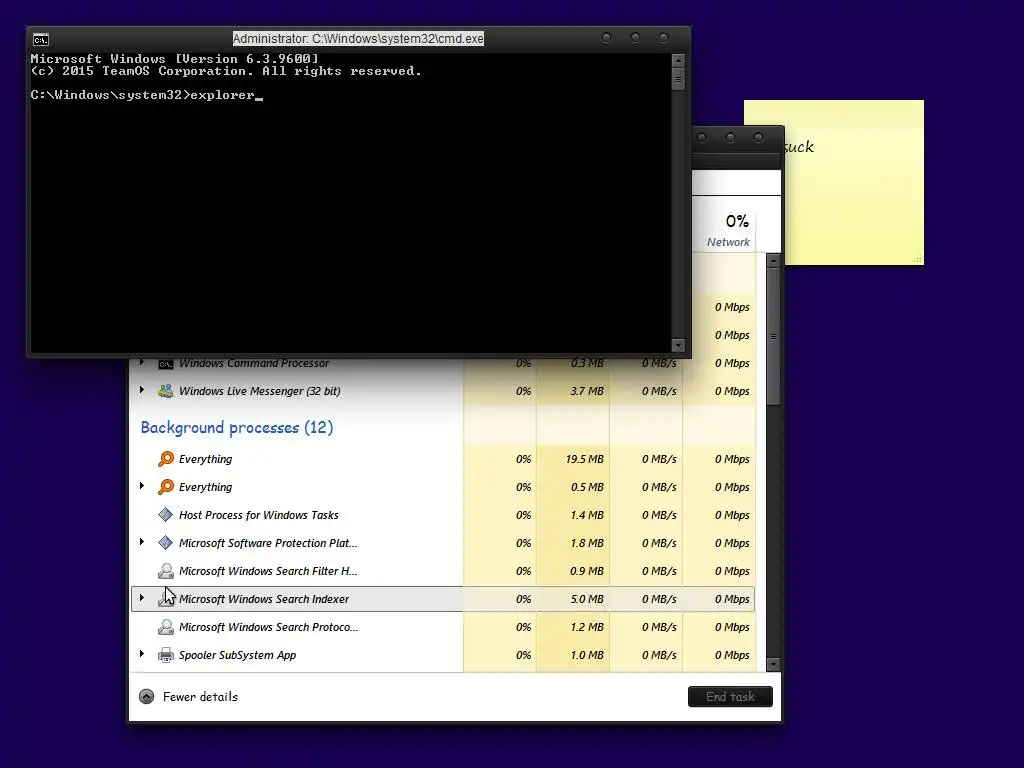Click the 5.0 MB memory value
The width and height of the screenshot is (1024, 768).
pyautogui.click(x=587, y=599)
